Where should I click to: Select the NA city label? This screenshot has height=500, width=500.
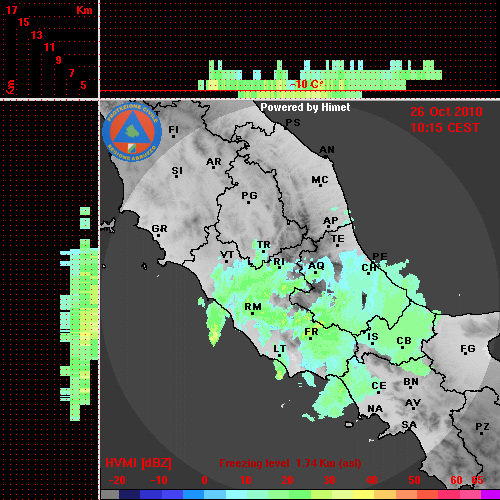375,409
